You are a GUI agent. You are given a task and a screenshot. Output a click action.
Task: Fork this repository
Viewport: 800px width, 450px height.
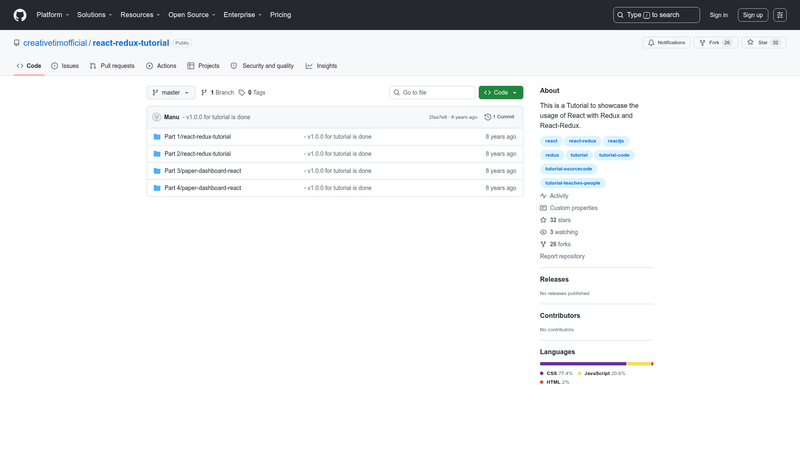tap(715, 43)
